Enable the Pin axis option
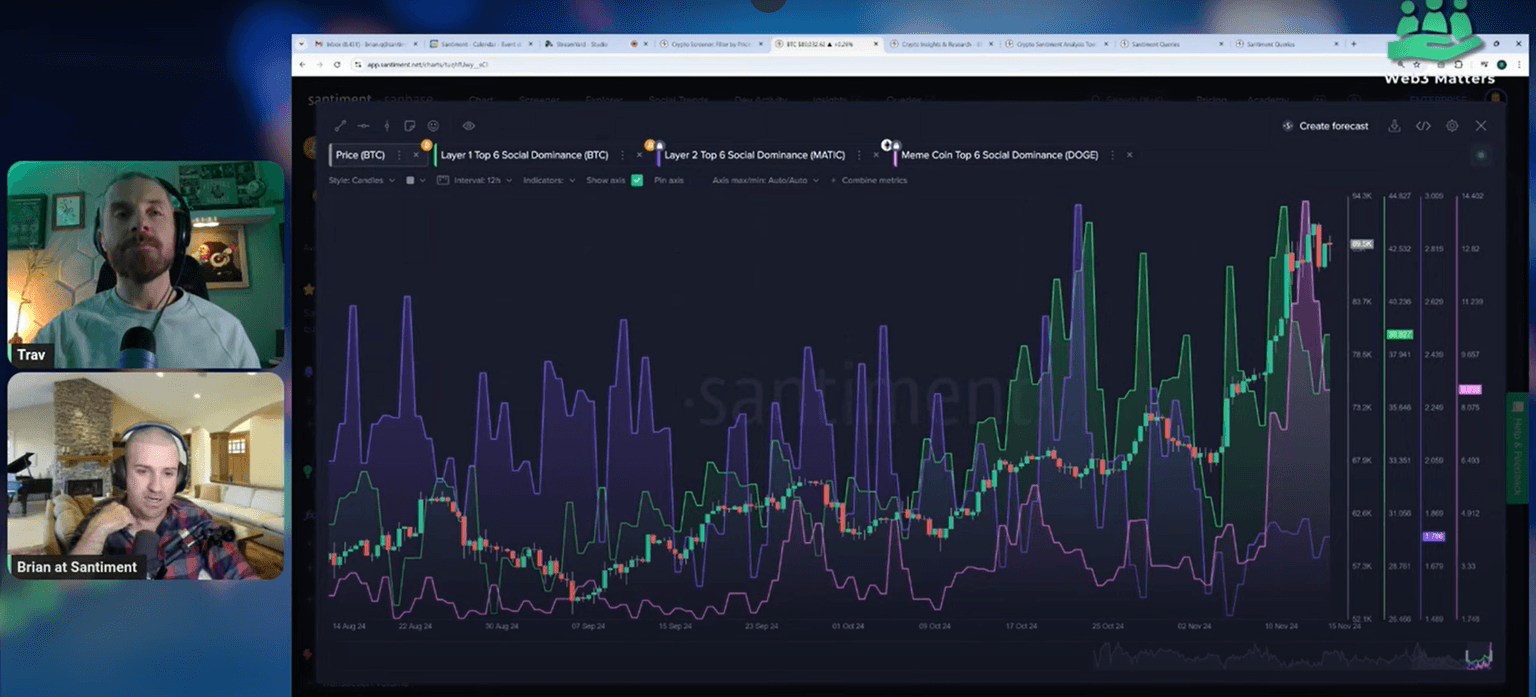The image size is (1536, 697). pyautogui.click(x=668, y=180)
